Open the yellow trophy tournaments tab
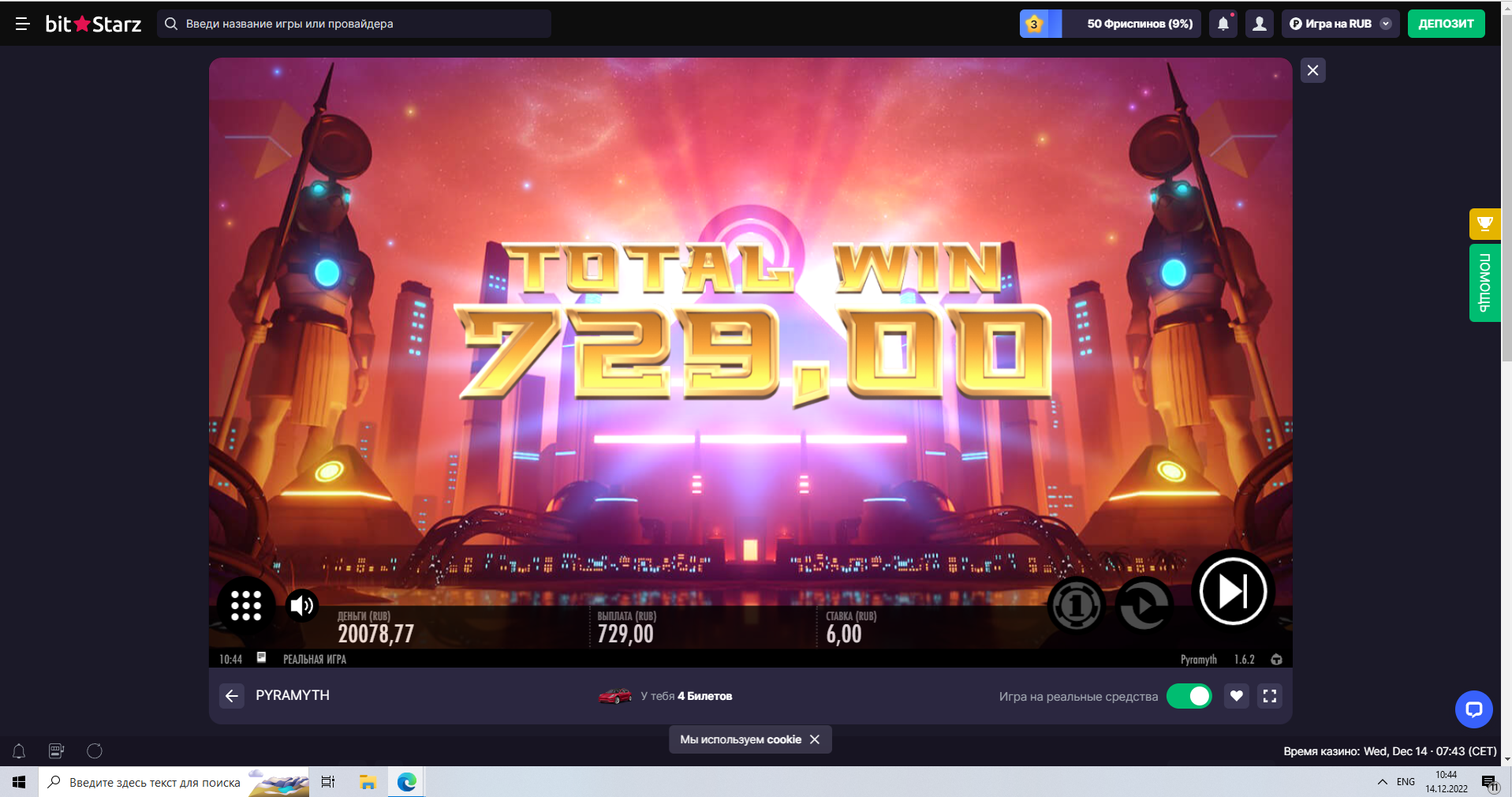 coord(1484,224)
